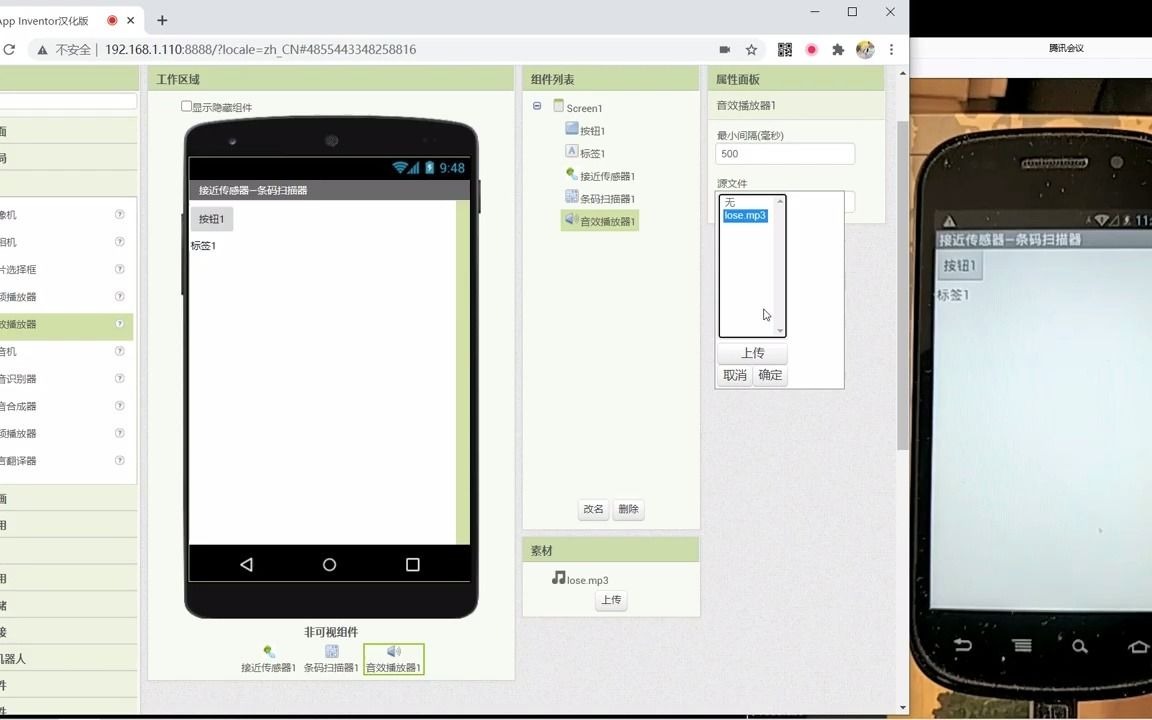
Task: Click the lose.mp3 music note icon in 素材
Action: pyautogui.click(x=557, y=579)
